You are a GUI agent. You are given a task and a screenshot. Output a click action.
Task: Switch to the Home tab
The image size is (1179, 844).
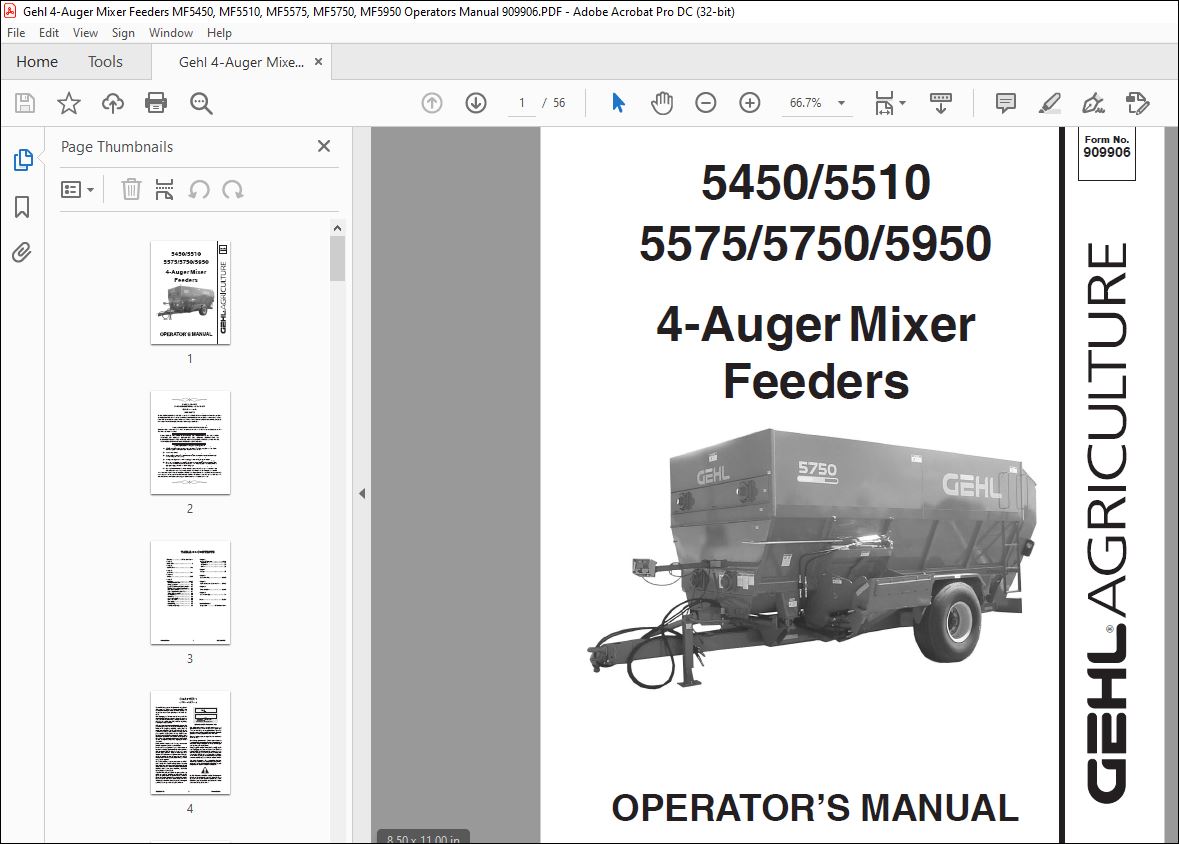(x=37, y=62)
